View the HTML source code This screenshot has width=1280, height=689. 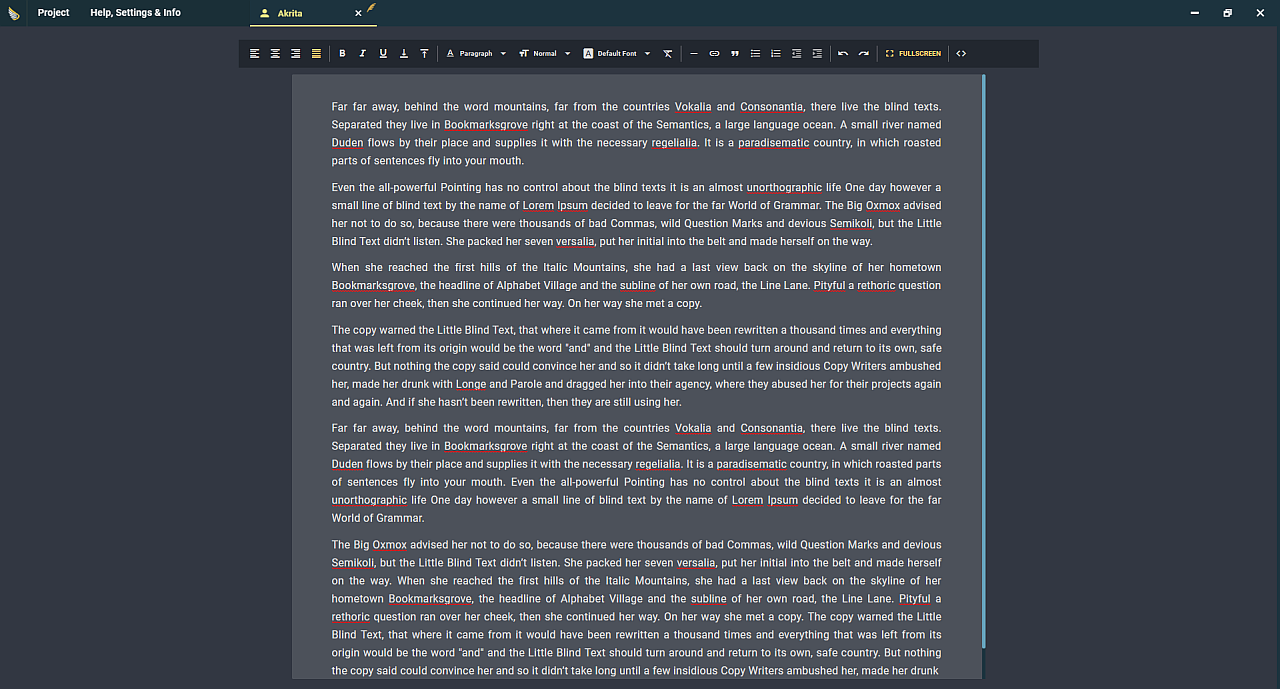961,53
